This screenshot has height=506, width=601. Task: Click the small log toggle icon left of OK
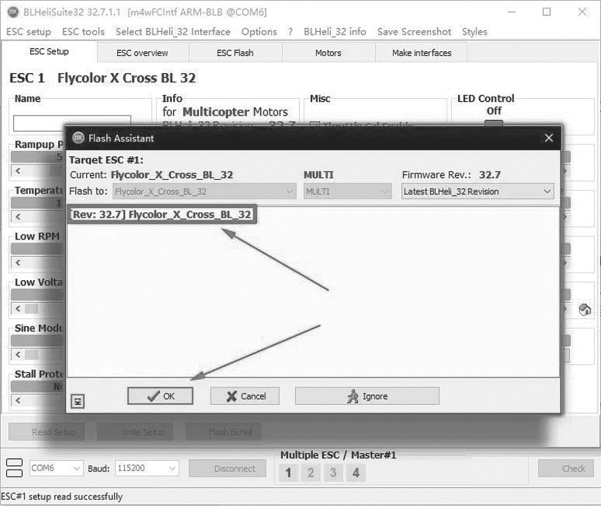[x=78, y=401]
